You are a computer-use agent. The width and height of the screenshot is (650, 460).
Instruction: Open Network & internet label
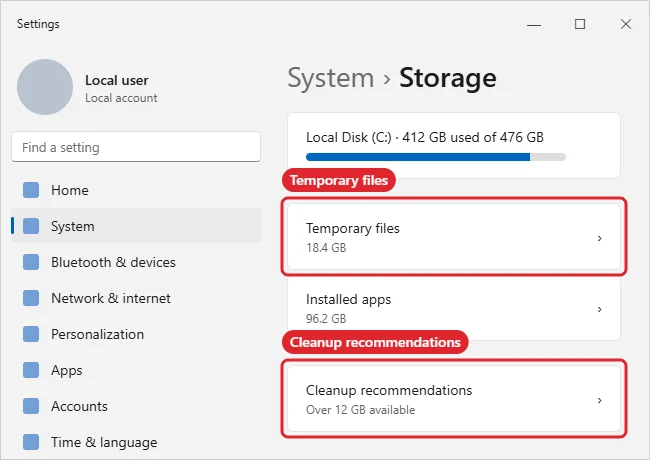click(x=111, y=298)
